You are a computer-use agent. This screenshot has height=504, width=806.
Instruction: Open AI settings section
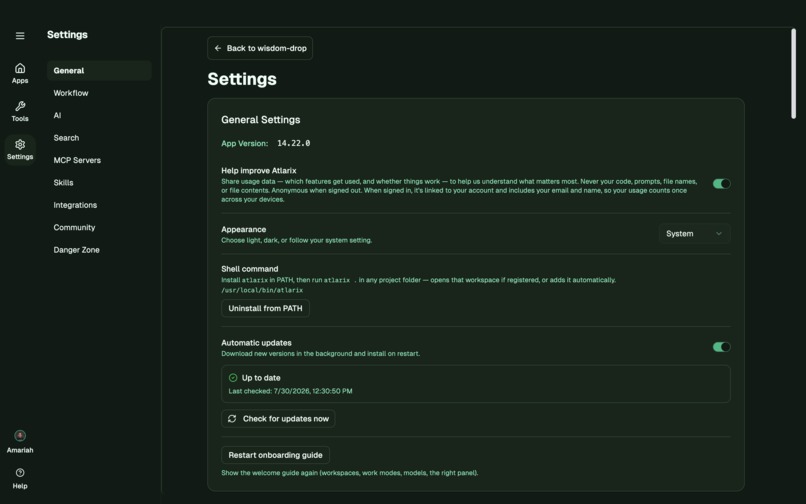point(99,115)
